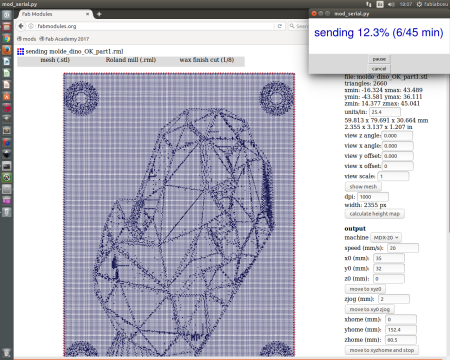Open Ubuntu dash search in launcher

[x=6, y=15]
